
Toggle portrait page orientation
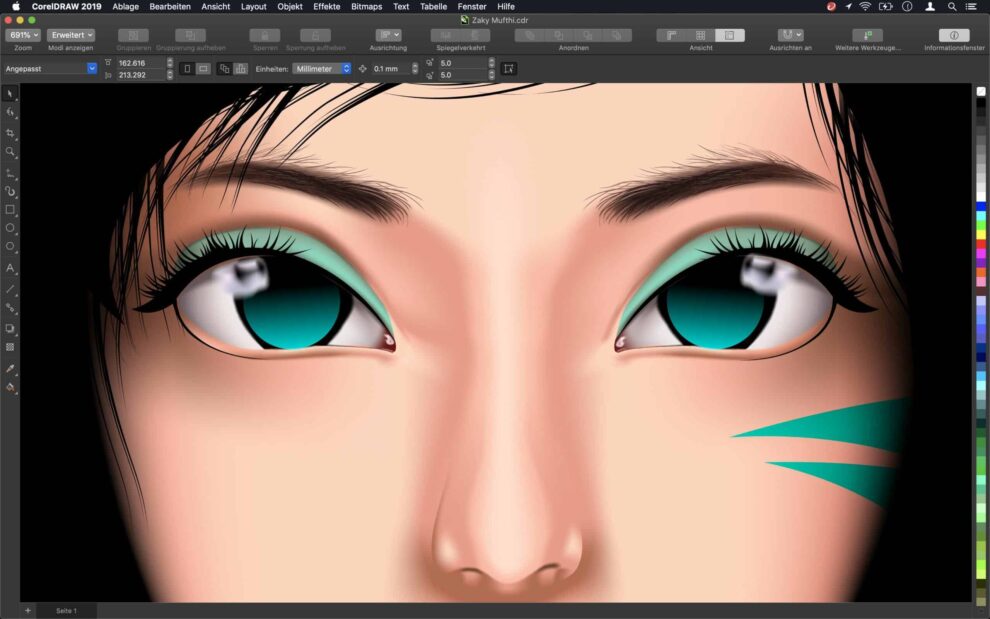[187, 68]
